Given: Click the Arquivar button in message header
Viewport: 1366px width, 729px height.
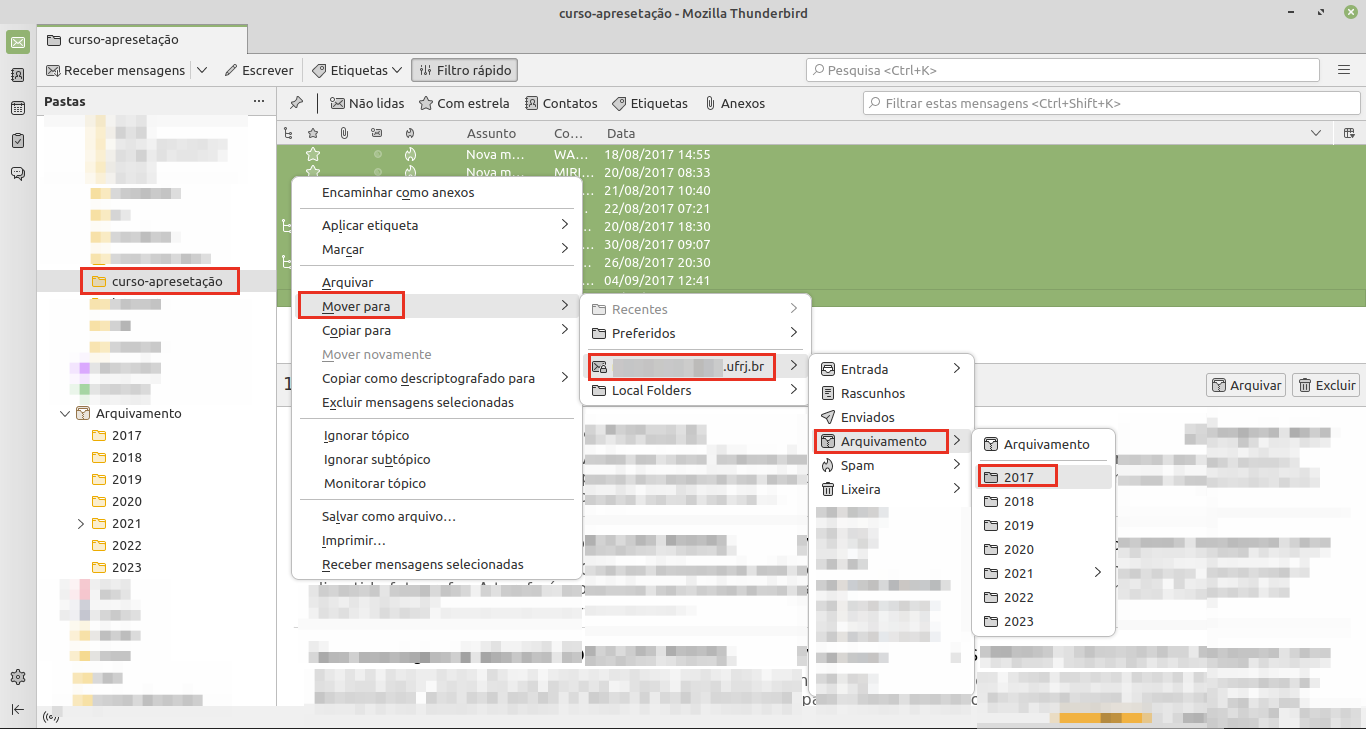Looking at the screenshot, I should 1246,385.
